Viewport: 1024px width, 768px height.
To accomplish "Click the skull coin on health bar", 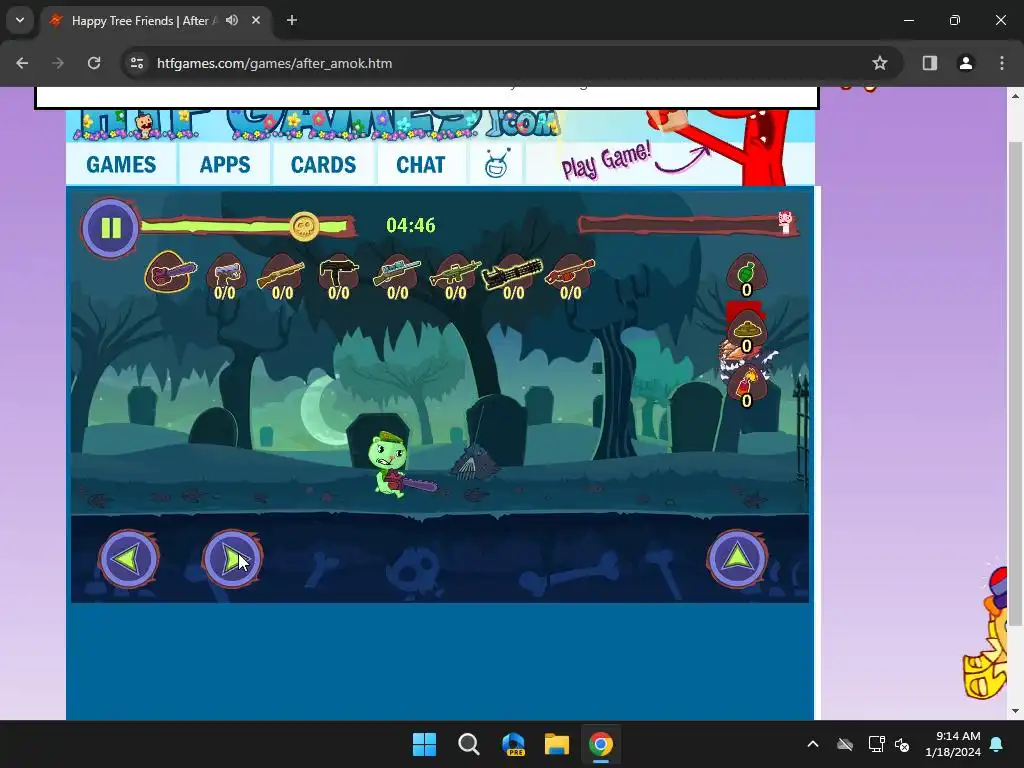I will [x=304, y=227].
